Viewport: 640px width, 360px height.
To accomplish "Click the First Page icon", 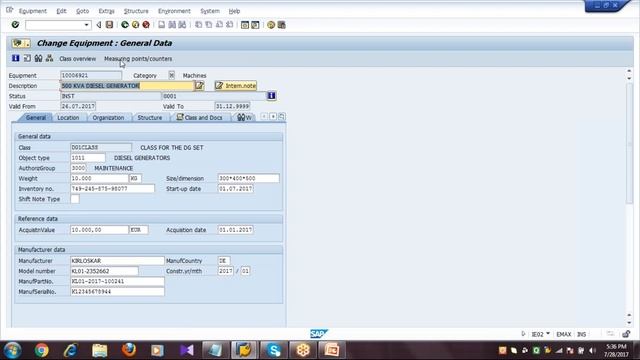I will [198, 25].
